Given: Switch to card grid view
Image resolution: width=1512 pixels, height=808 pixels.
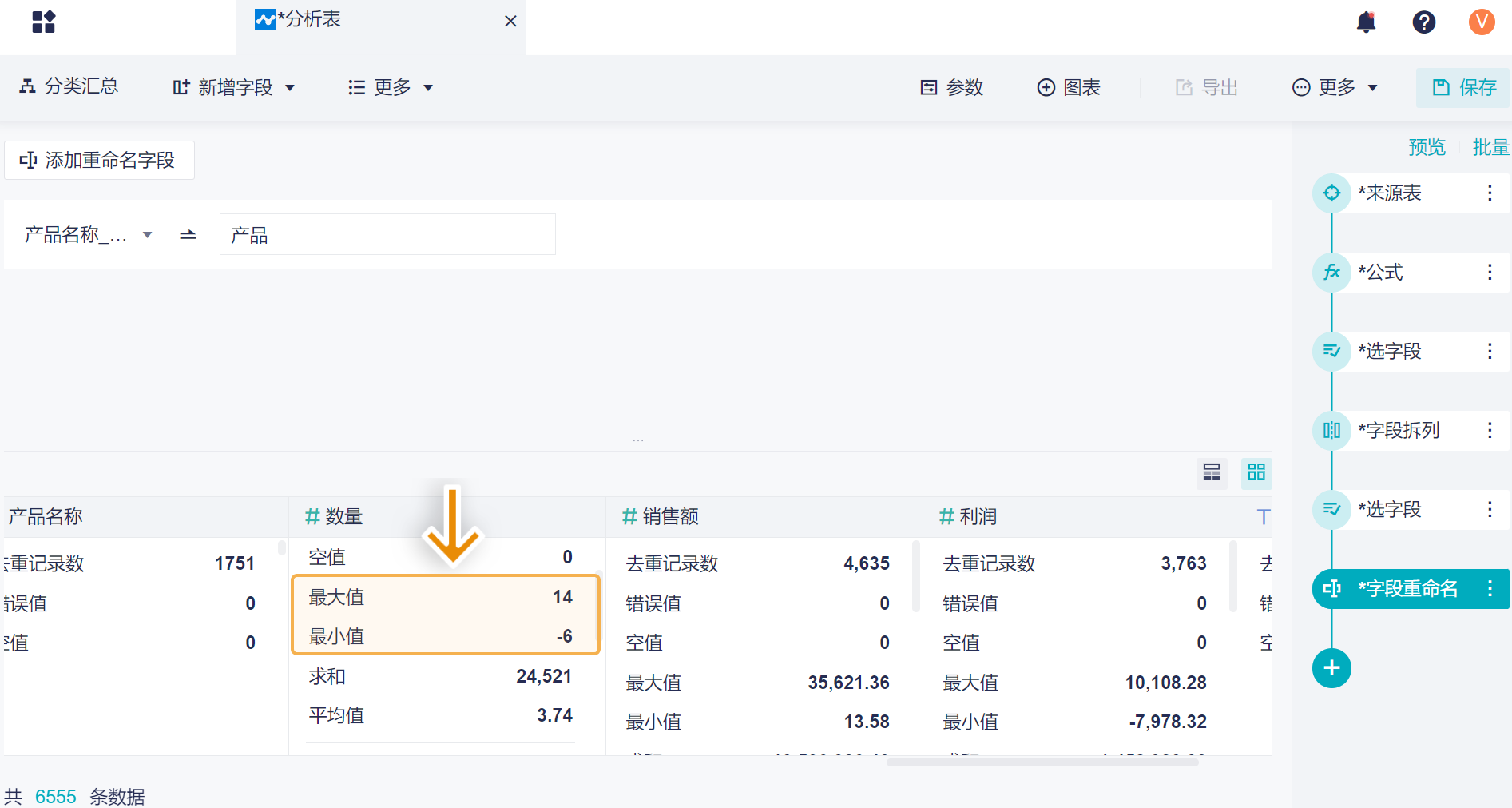Looking at the screenshot, I should click(x=1256, y=472).
